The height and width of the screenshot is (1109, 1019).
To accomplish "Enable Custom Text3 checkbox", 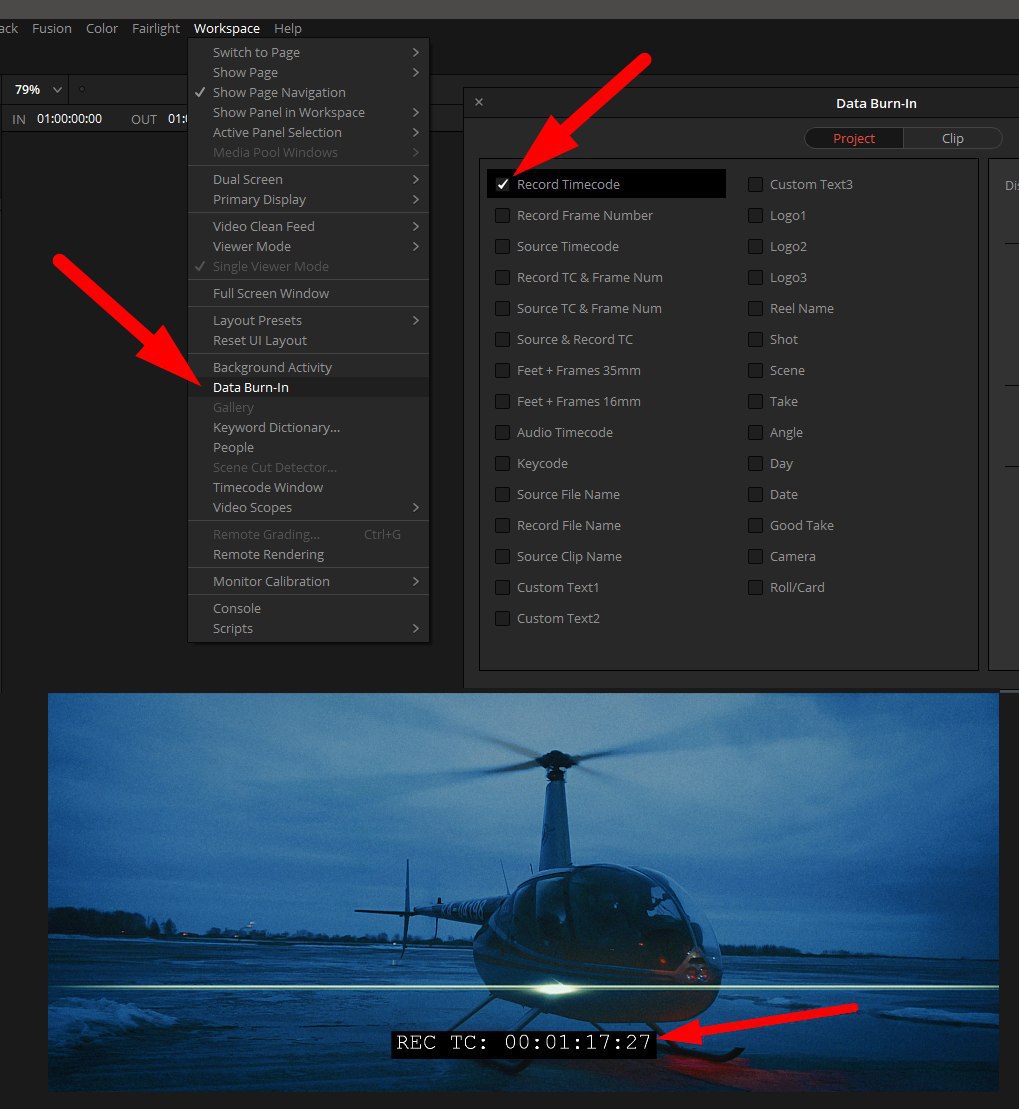I will [755, 184].
